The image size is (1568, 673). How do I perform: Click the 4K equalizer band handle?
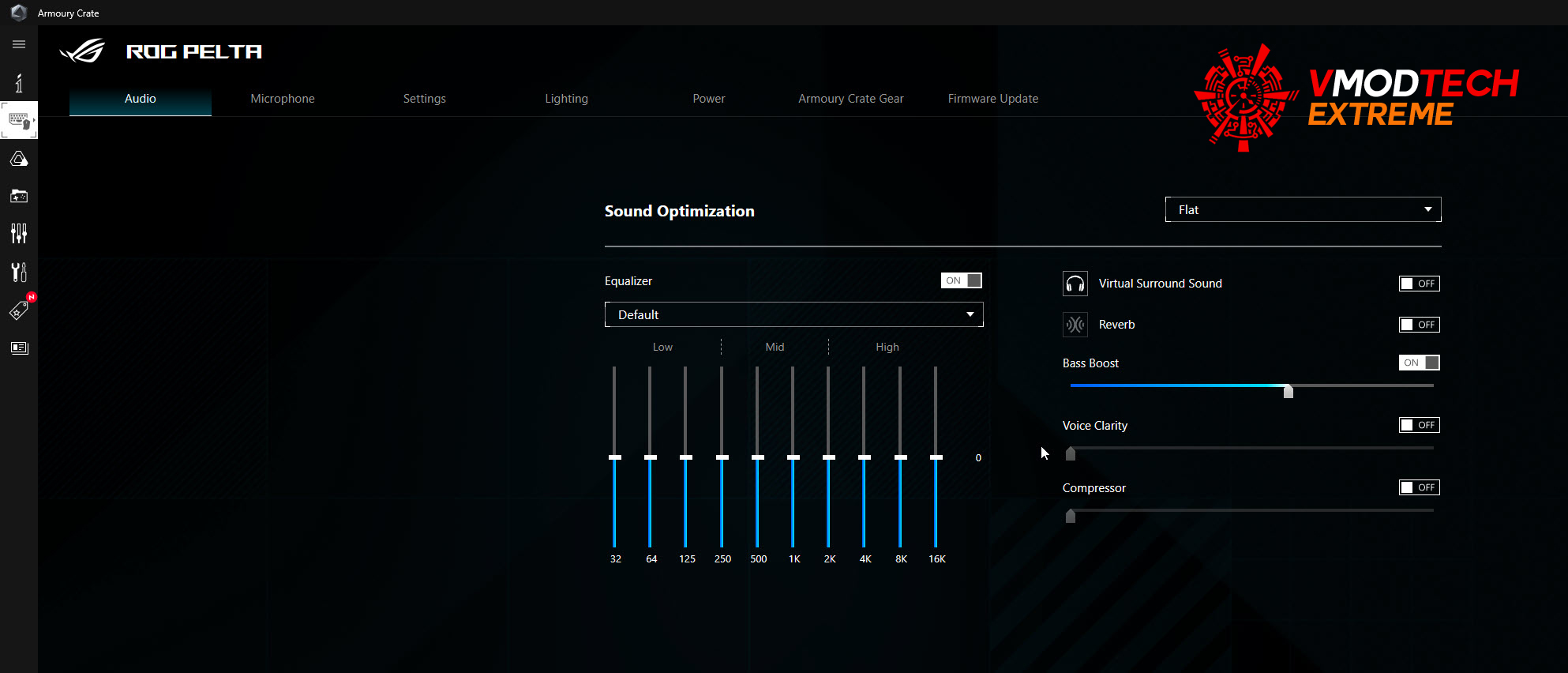tap(865, 457)
